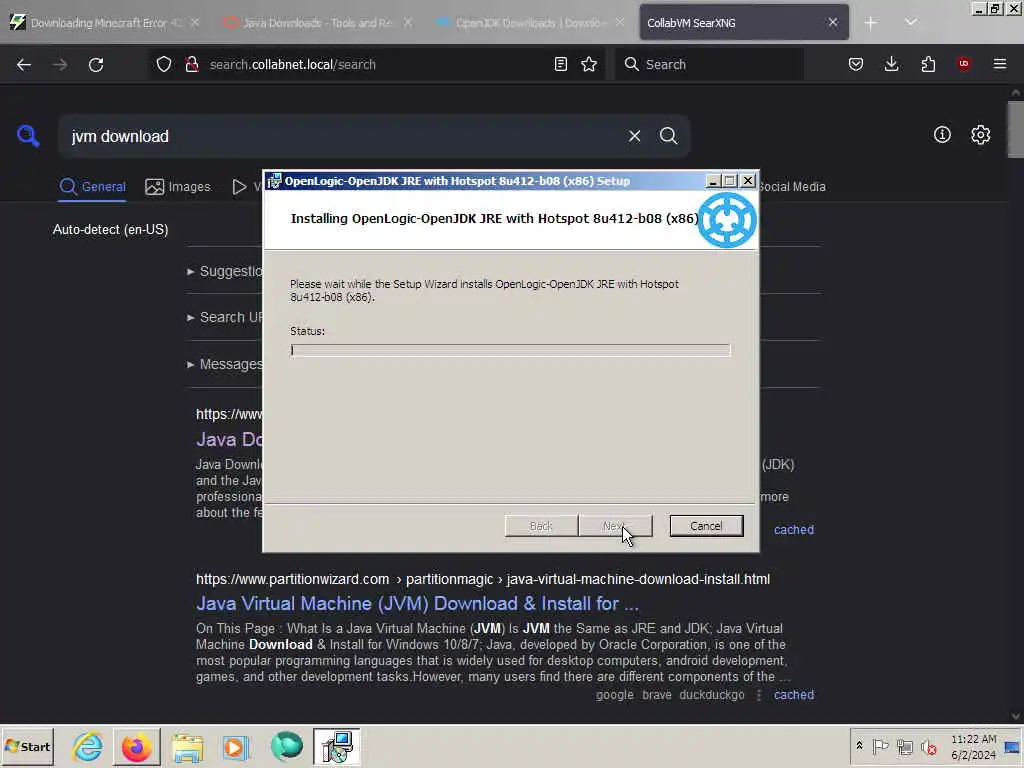Screen dimensions: 1024x768
Task: Click the uBlock Origin toolbar icon
Action: (x=964, y=64)
